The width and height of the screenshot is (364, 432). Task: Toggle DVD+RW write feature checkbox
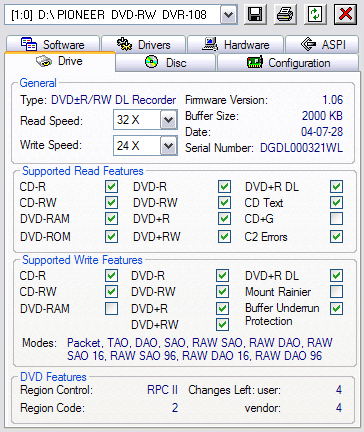coord(222,324)
